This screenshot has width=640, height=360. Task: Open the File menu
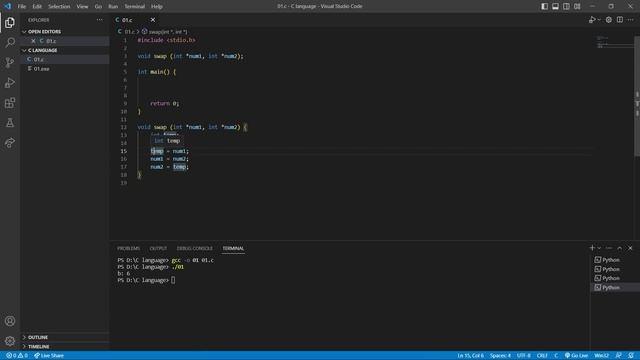pos(22,6)
